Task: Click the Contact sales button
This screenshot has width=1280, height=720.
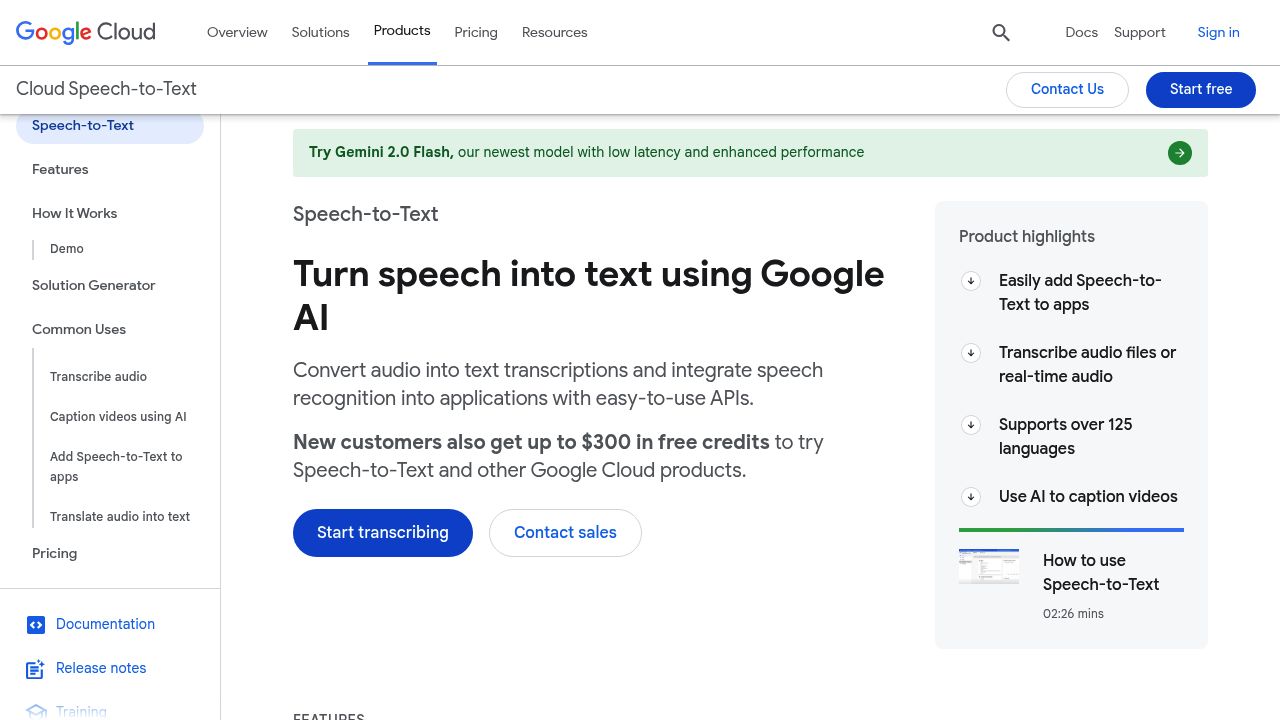Action: (565, 533)
